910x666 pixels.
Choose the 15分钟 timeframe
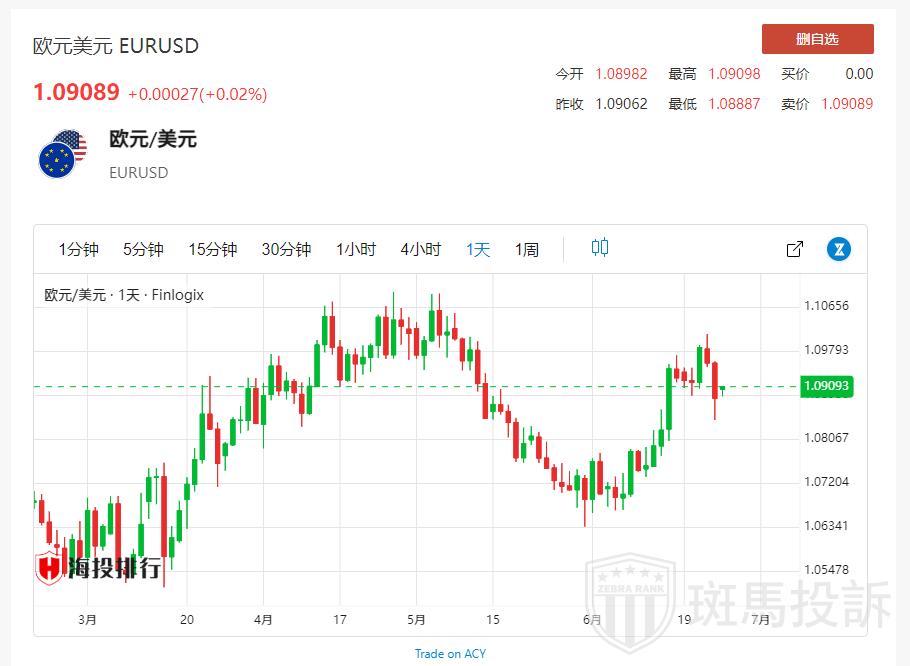212,249
